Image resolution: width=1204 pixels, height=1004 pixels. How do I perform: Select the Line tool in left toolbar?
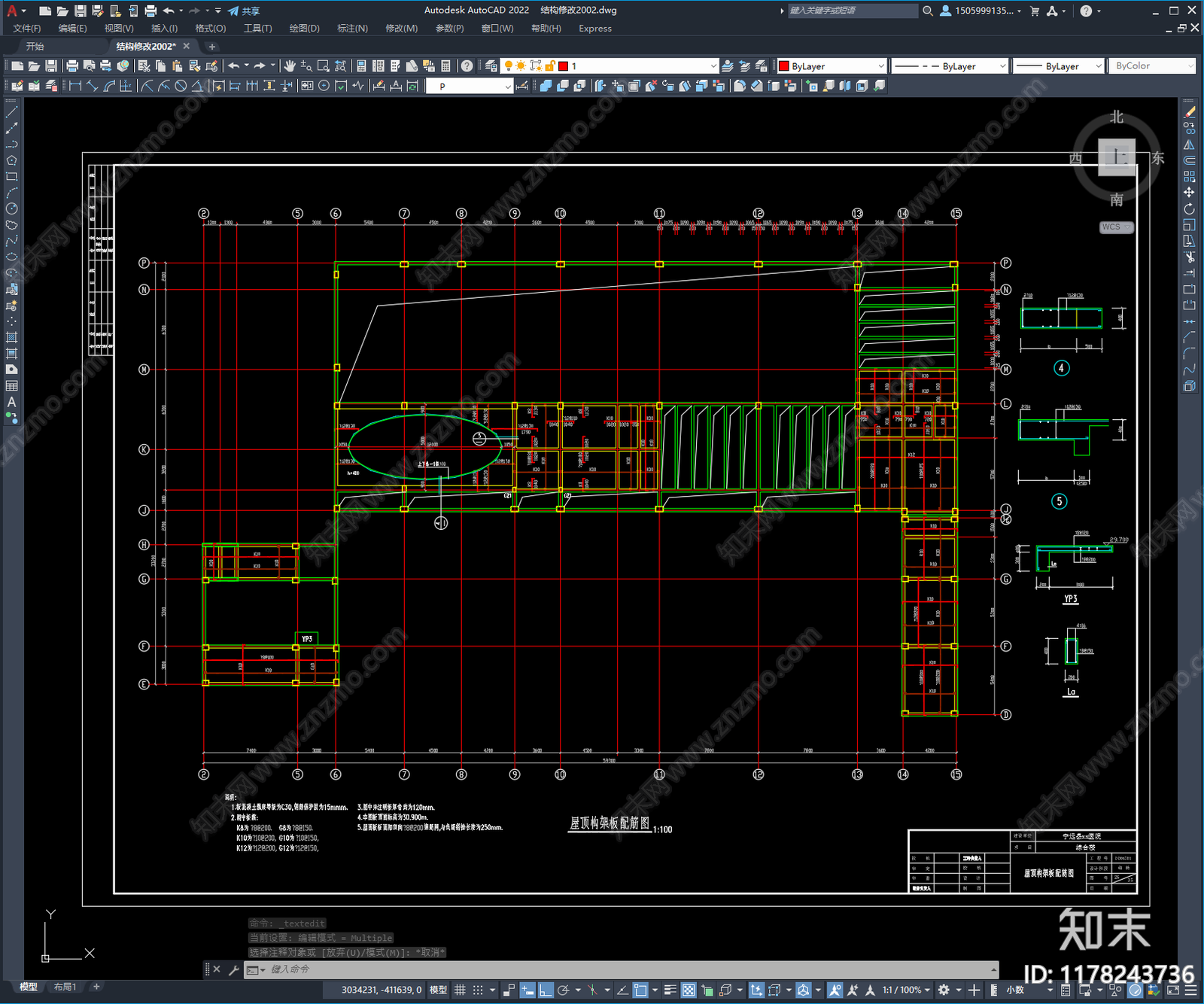(x=11, y=112)
